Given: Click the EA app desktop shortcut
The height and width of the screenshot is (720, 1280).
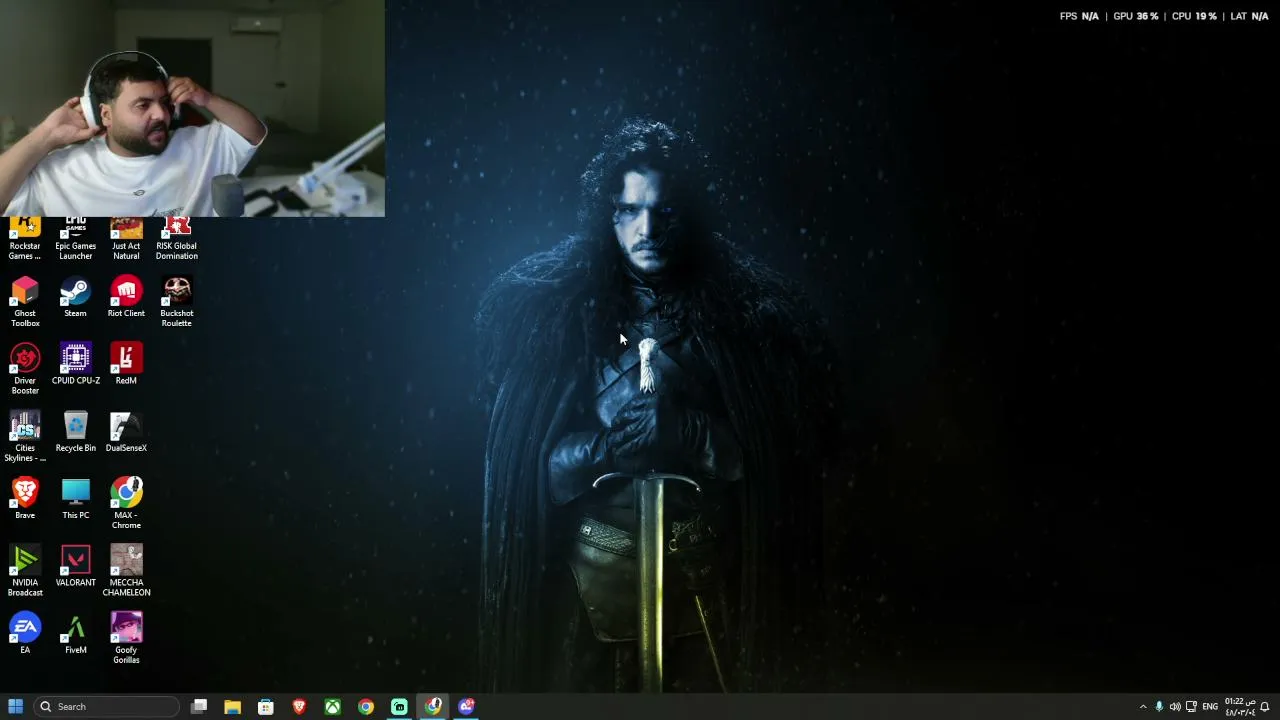Looking at the screenshot, I should (25, 633).
